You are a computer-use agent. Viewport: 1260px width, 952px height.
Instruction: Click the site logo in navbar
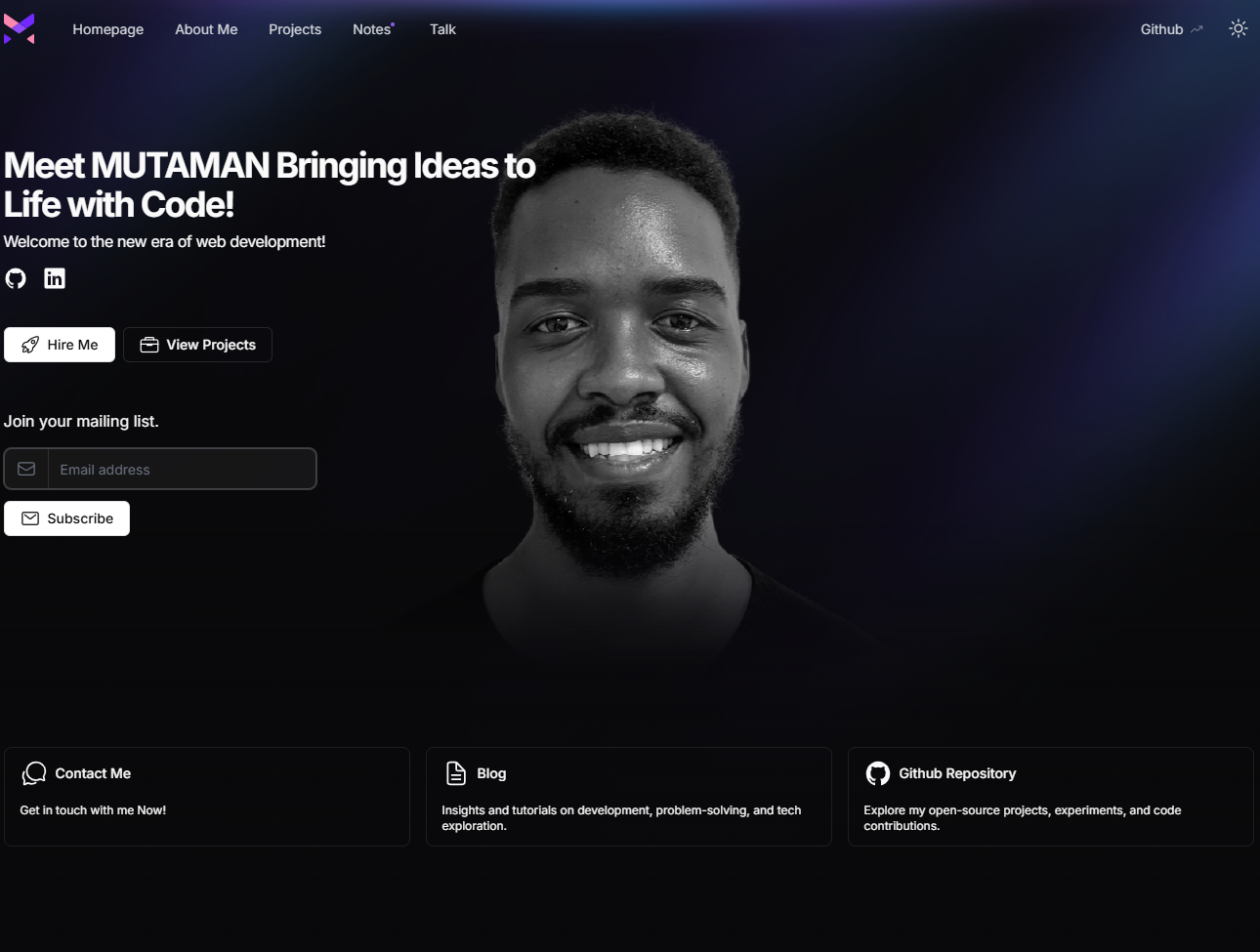[x=20, y=29]
